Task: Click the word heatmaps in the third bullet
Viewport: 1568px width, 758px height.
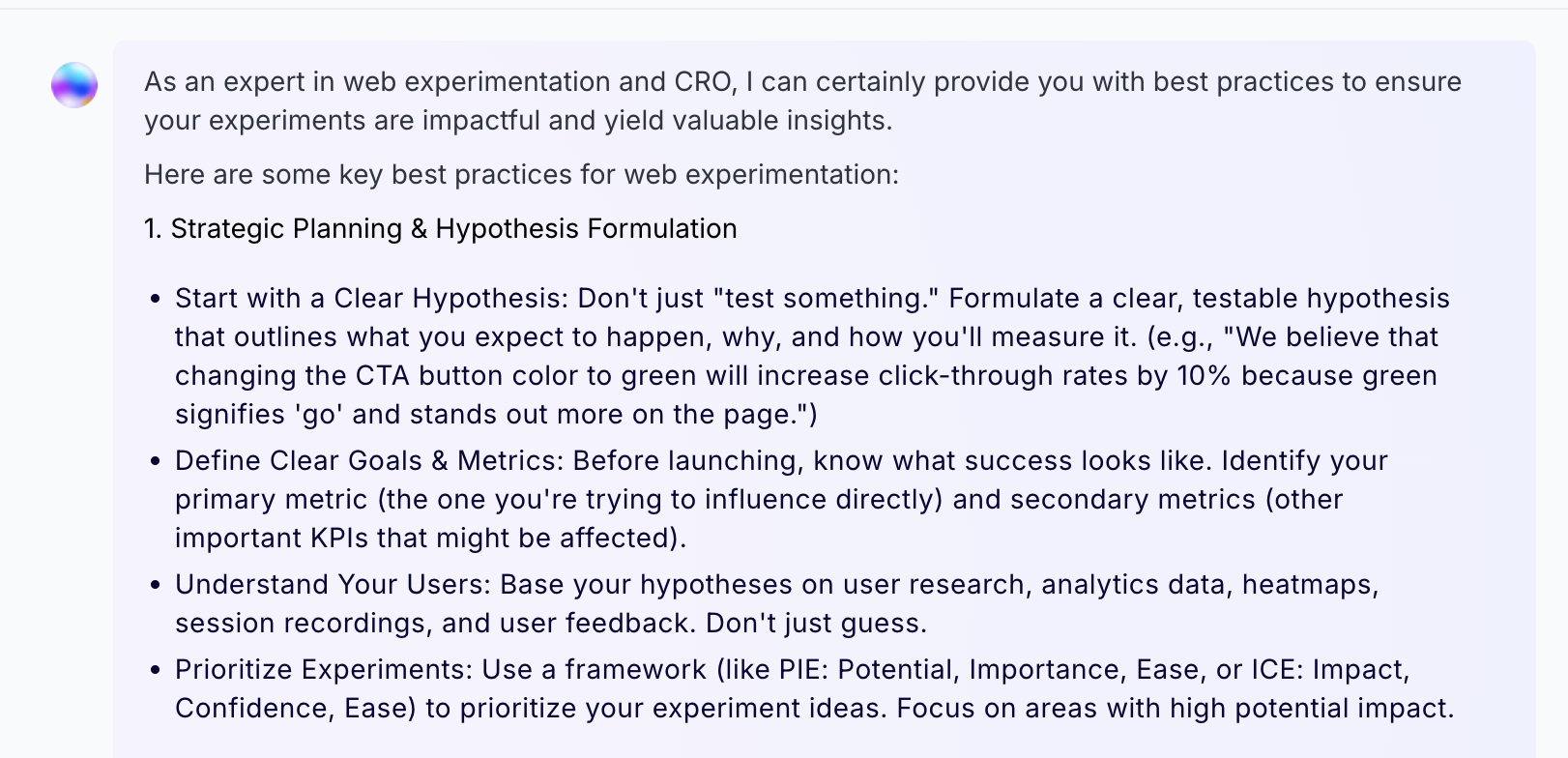Action: [x=1311, y=584]
